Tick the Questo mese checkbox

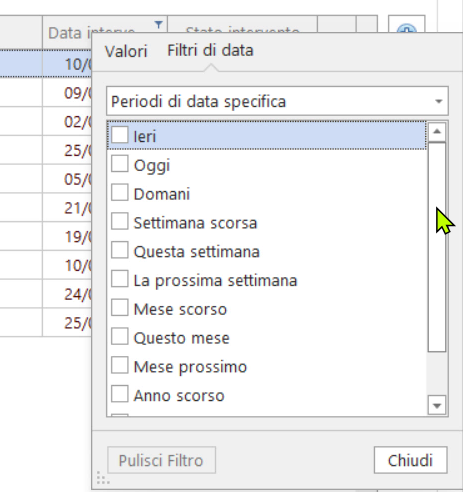[119, 336]
